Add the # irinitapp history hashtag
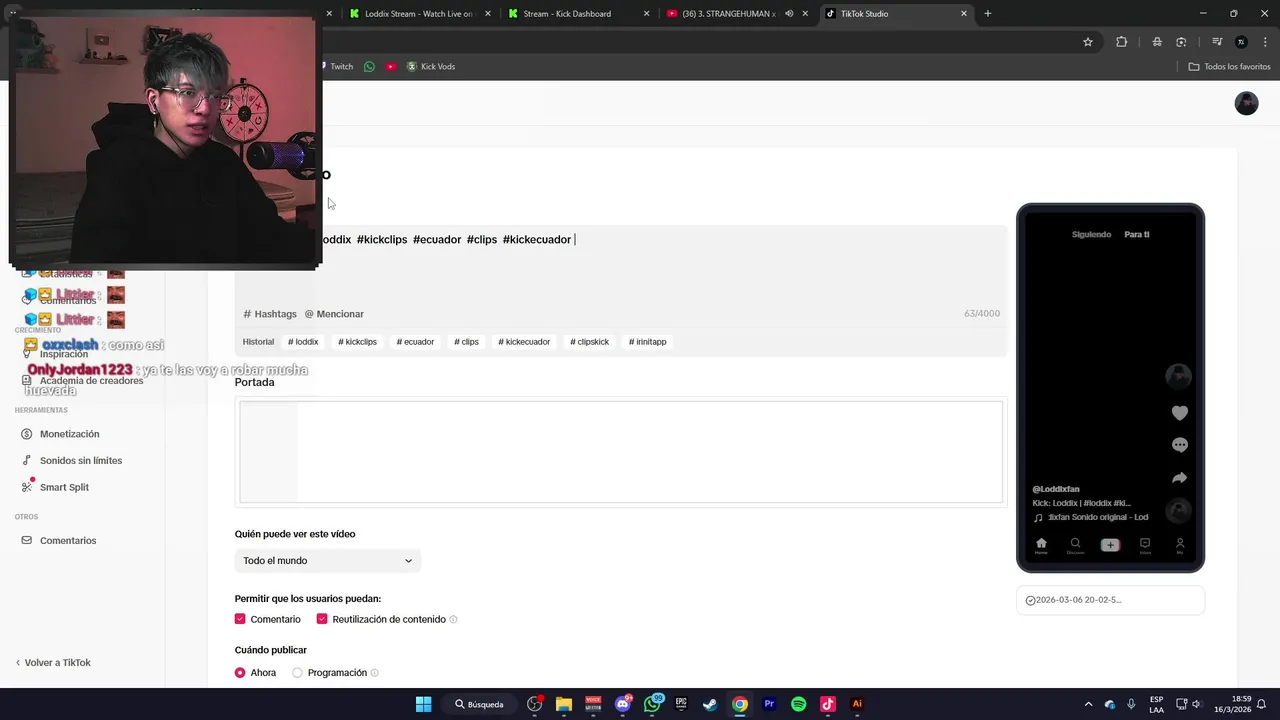This screenshot has width=1280, height=720. 647,342
